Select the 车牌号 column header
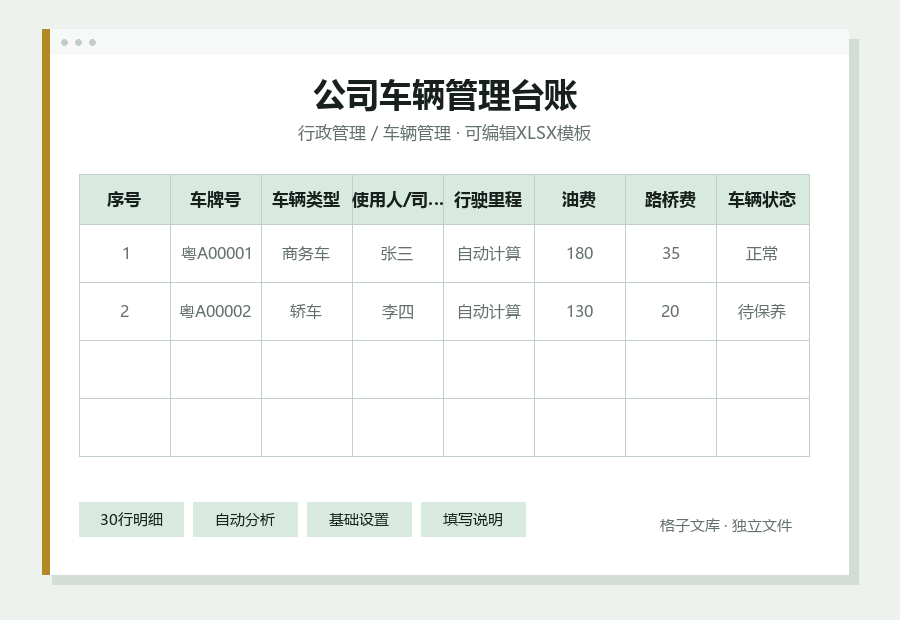This screenshot has width=900, height=620. click(x=216, y=199)
